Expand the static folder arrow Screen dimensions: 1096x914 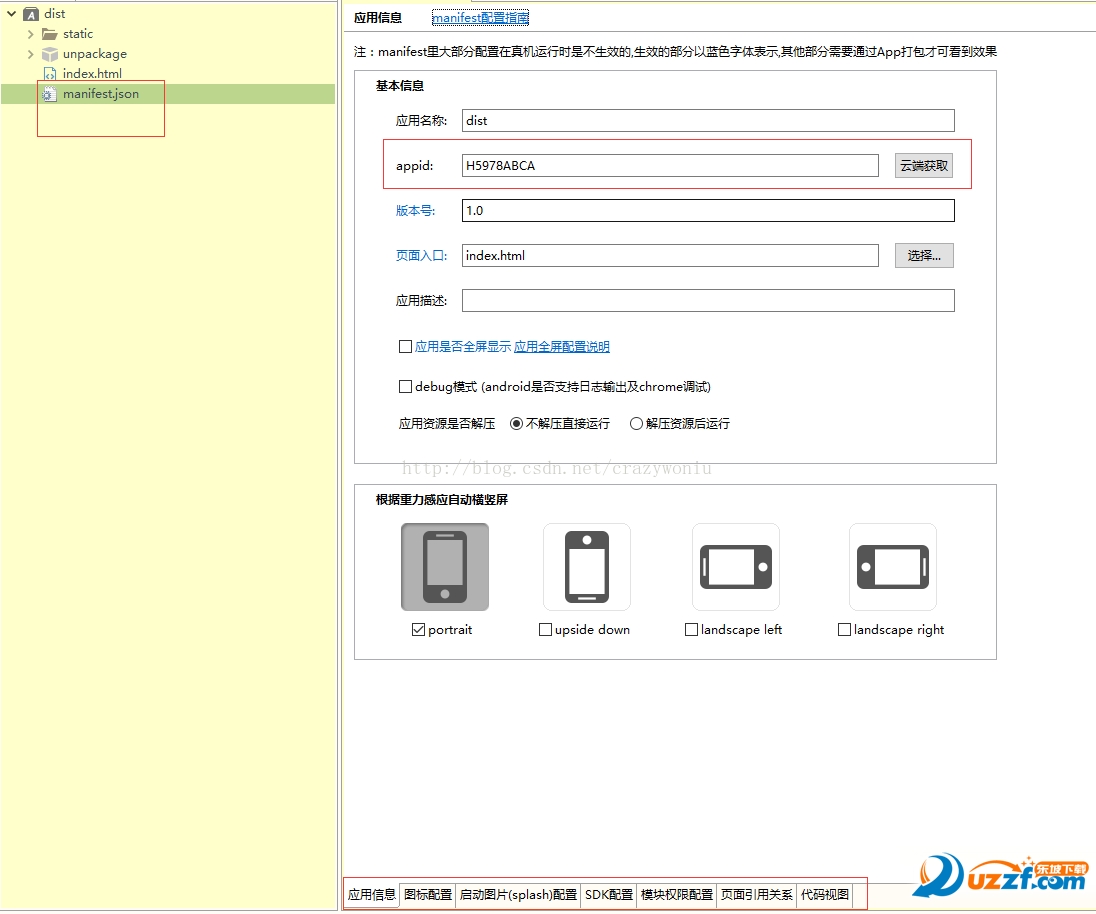(x=30, y=34)
